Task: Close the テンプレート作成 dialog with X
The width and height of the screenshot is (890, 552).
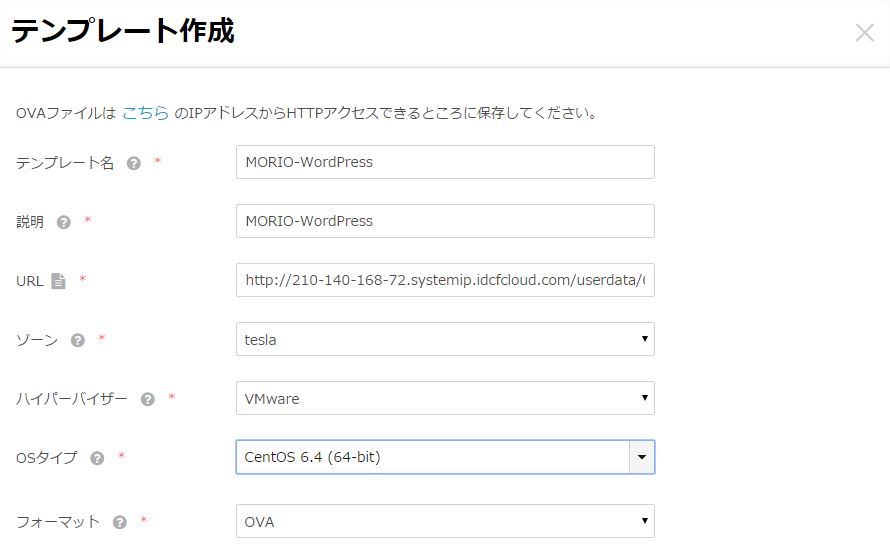Action: (865, 32)
